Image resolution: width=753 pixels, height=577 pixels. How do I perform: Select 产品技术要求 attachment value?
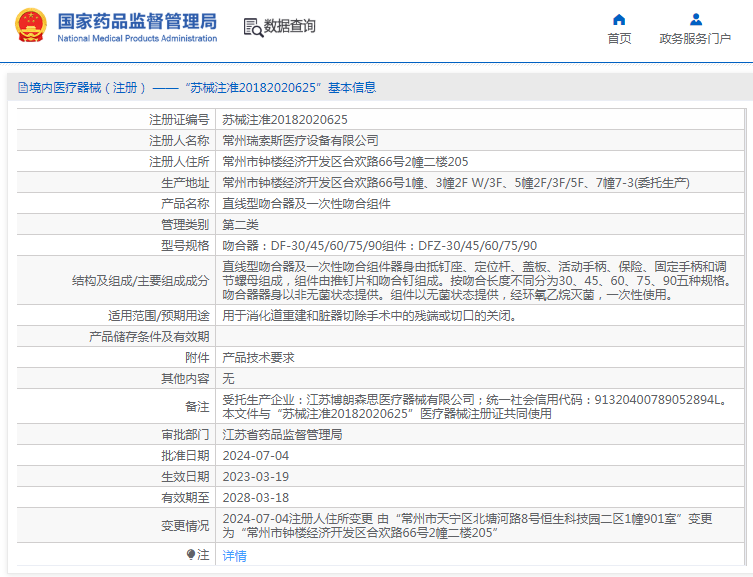click(258, 358)
